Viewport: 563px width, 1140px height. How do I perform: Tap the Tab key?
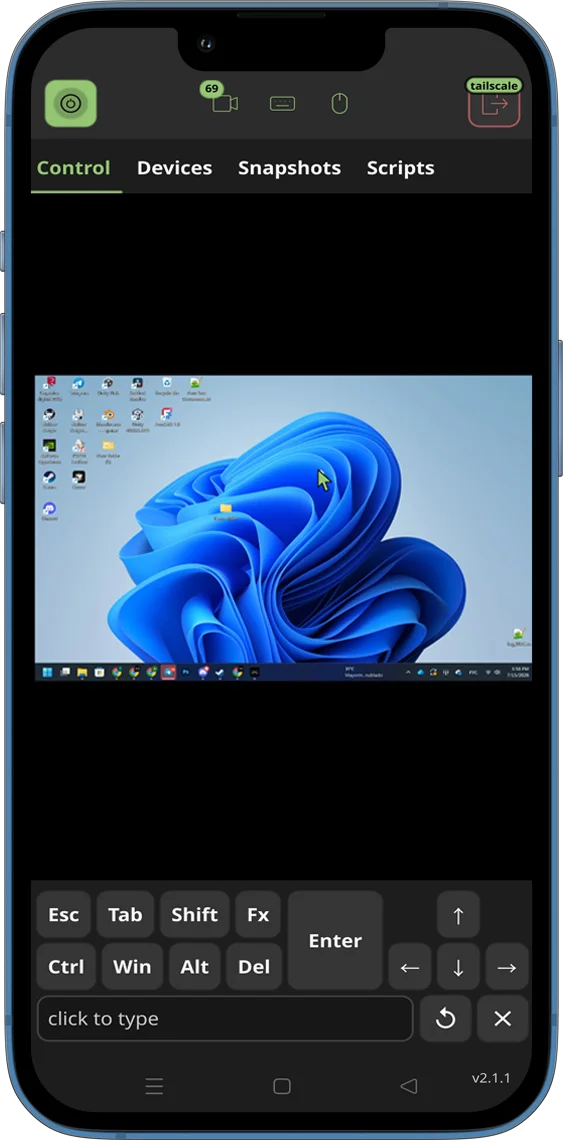point(125,914)
